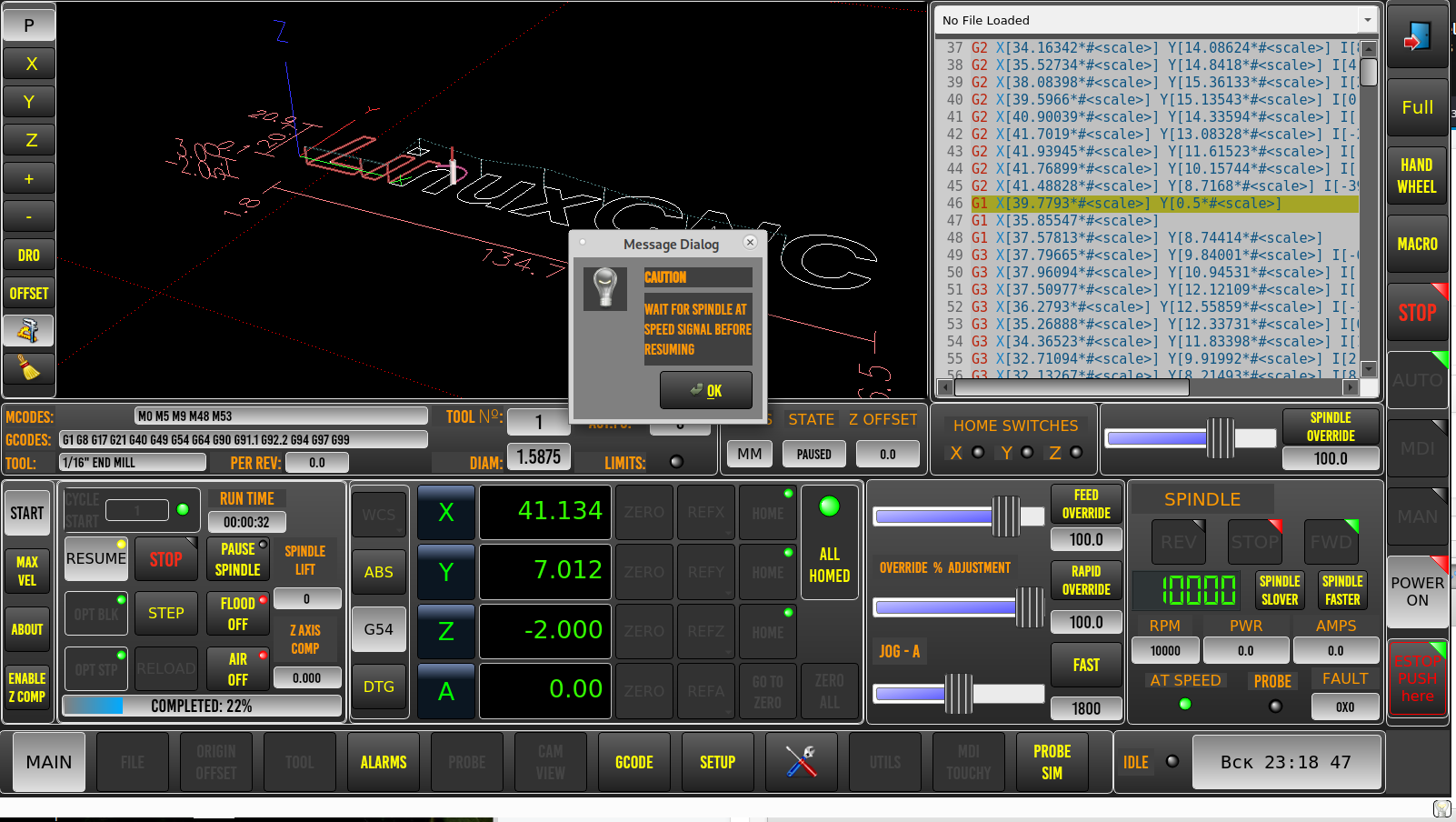
Task: Click the lightbulb caution icon in dialog
Action: [x=605, y=288]
